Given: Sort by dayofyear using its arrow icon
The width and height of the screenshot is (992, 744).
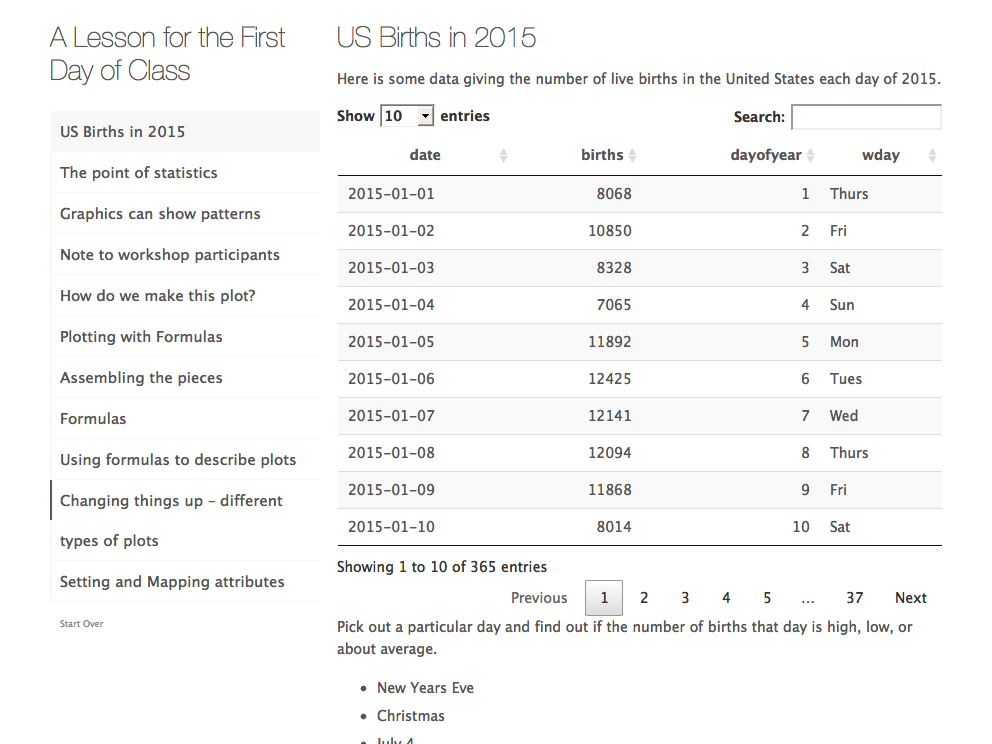Looking at the screenshot, I should pyautogui.click(x=811, y=156).
